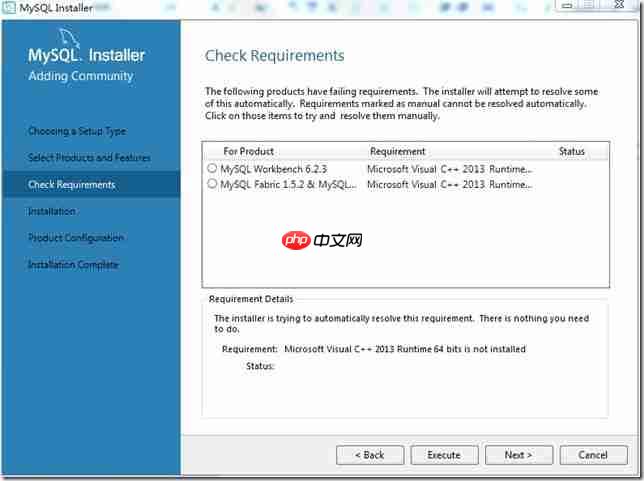Click the Requirement column header

click(x=398, y=152)
